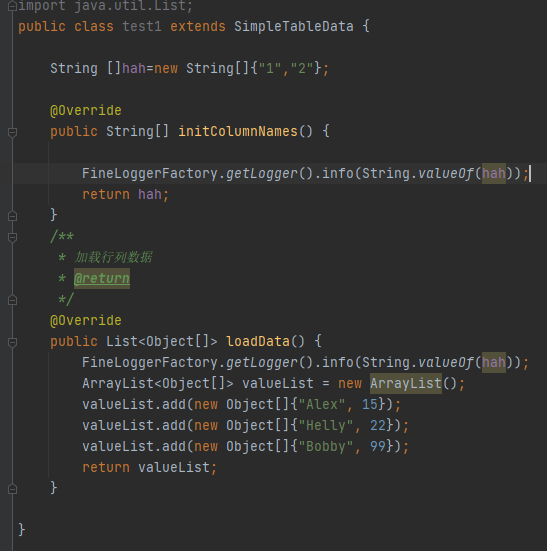Click the SimpleTableData superclass name

(294, 27)
